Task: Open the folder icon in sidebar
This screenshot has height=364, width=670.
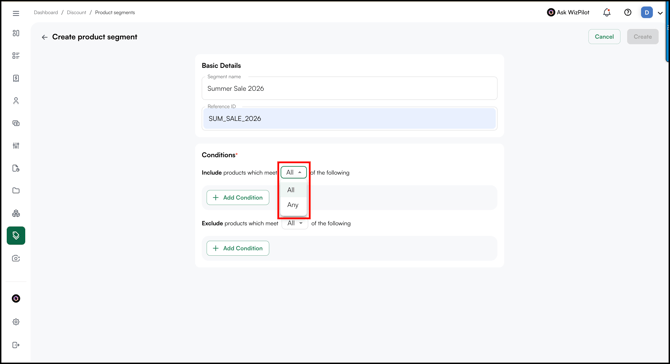Action: (x=16, y=191)
